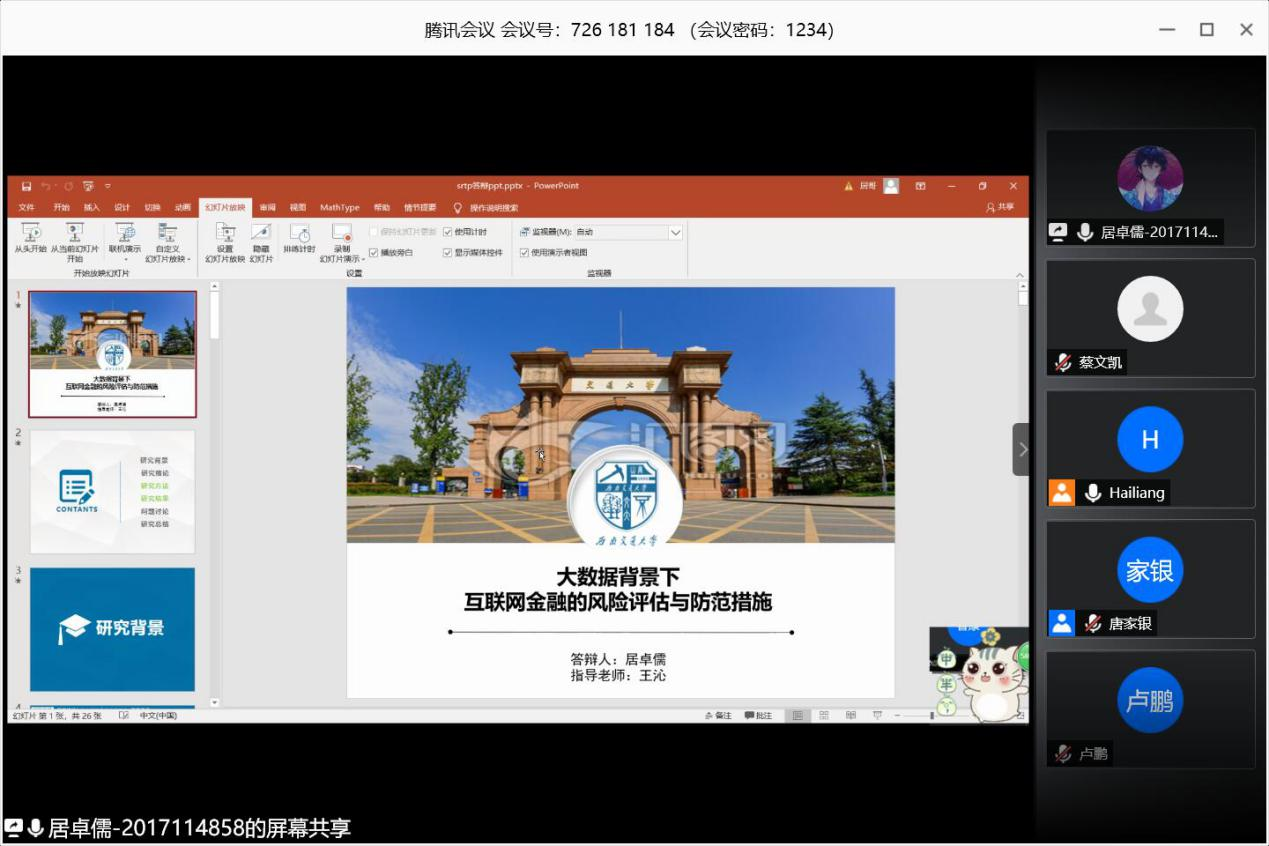Click the 批注 comments button in status bar
Image resolution: width=1269 pixels, height=846 pixels.
click(758, 715)
